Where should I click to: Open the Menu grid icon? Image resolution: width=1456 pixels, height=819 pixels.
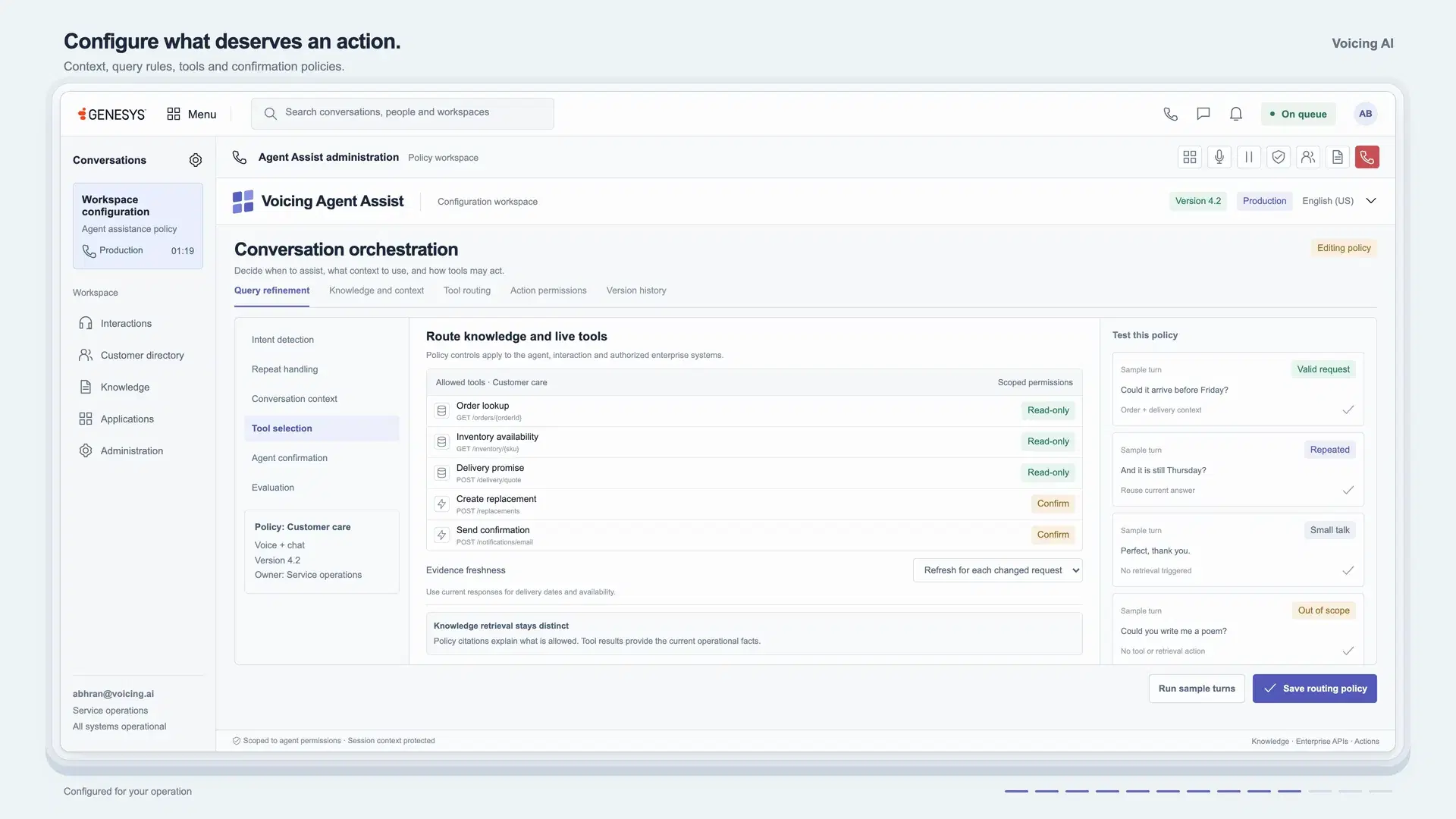pyautogui.click(x=174, y=114)
